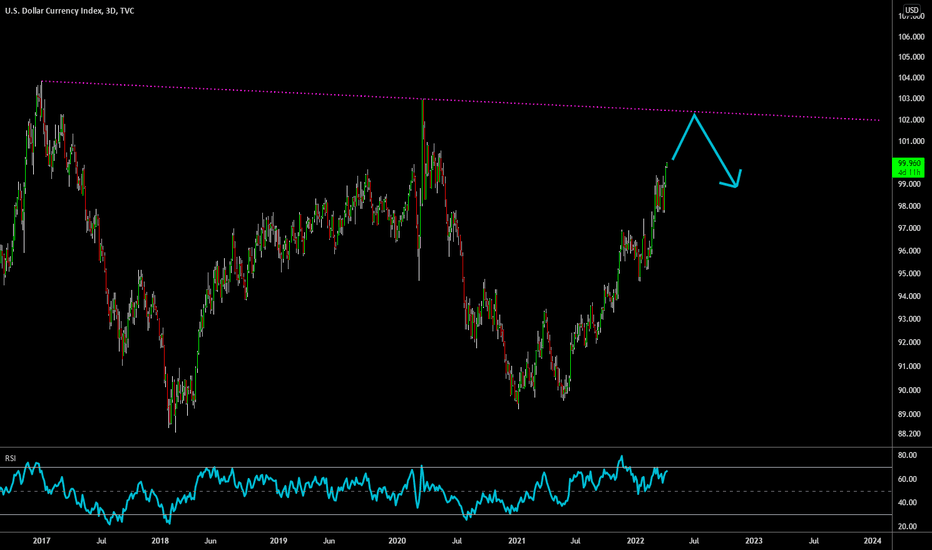Click the 95.000 price axis label
Viewport: 932px width, 550px height.
911,274
